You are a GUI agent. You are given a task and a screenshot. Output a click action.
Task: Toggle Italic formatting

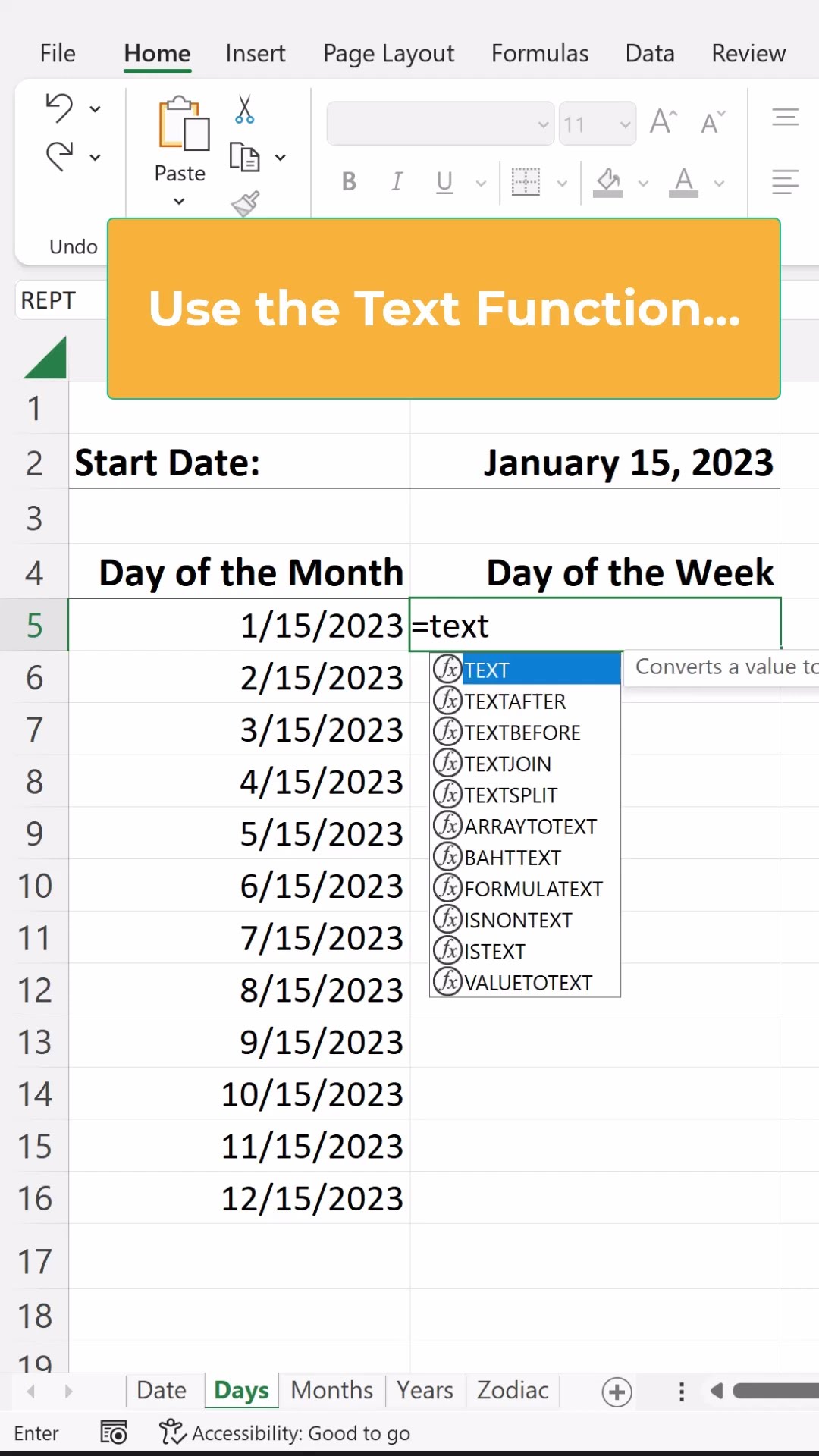pos(397,182)
